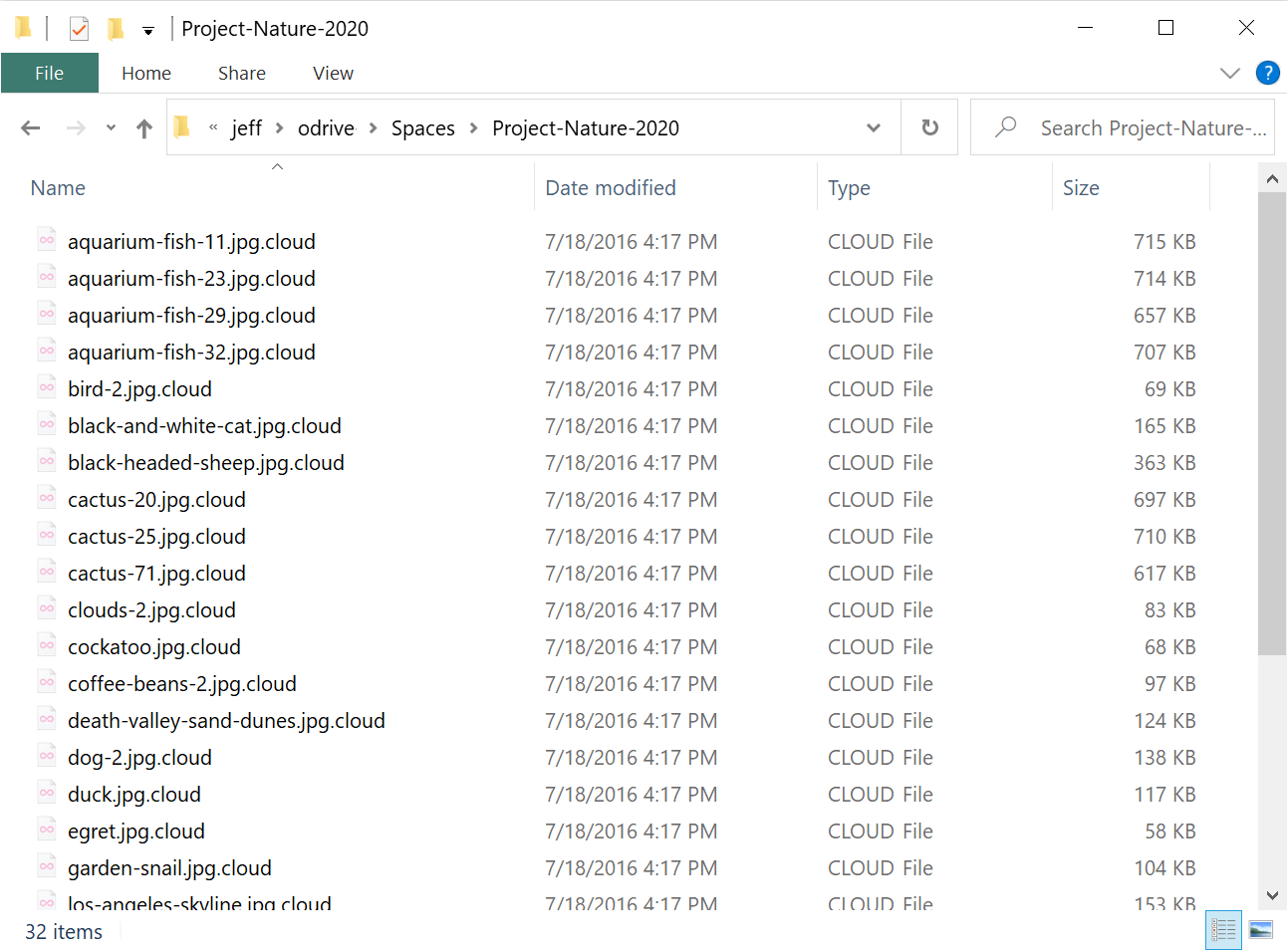Sort files by Date modified column
1288x951 pixels.
pyautogui.click(x=610, y=188)
